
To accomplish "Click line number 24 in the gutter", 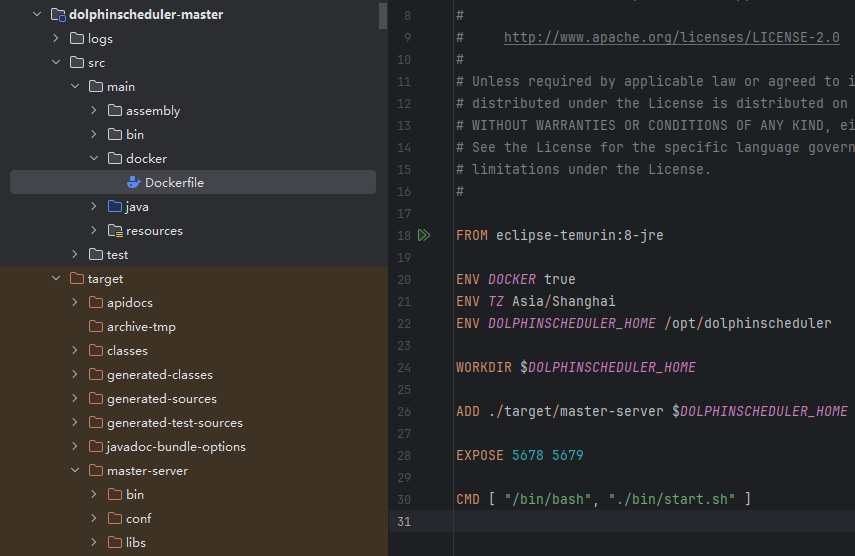I will click(x=404, y=368).
